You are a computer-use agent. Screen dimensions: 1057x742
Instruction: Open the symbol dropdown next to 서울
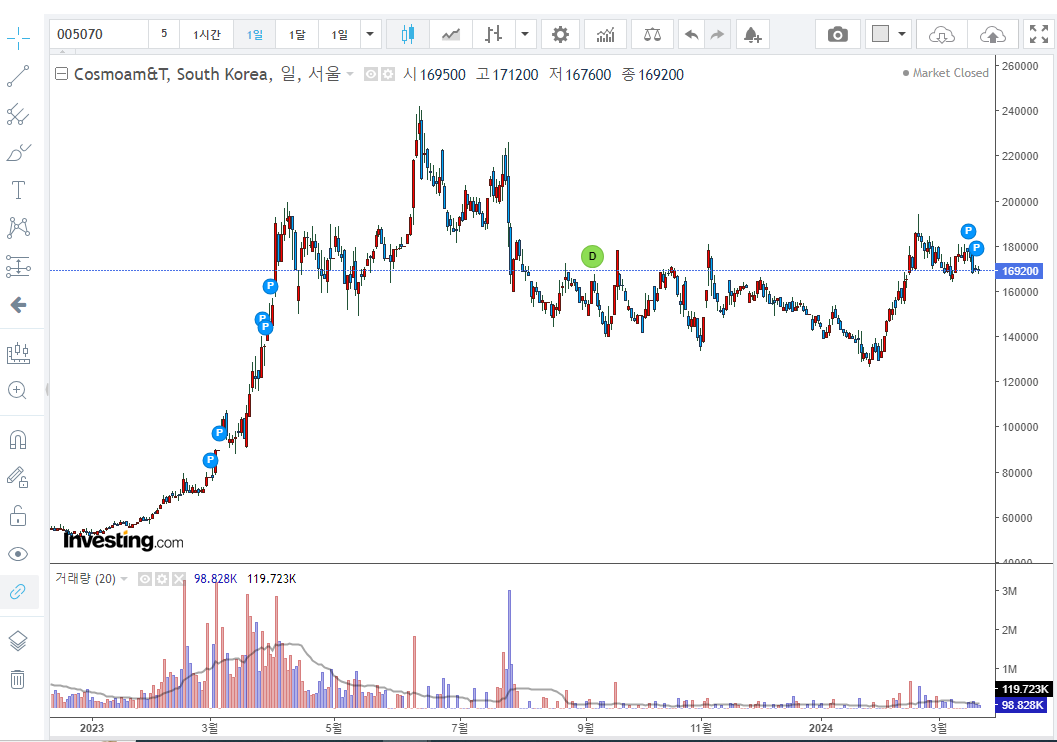(x=350, y=74)
